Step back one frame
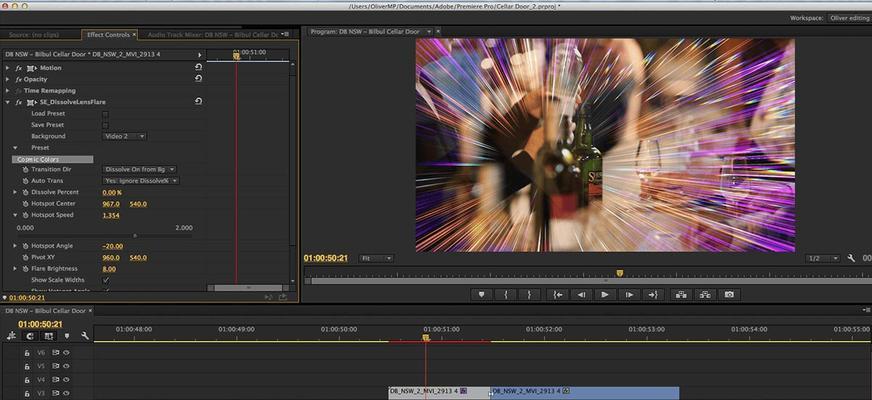 [x=581, y=295]
